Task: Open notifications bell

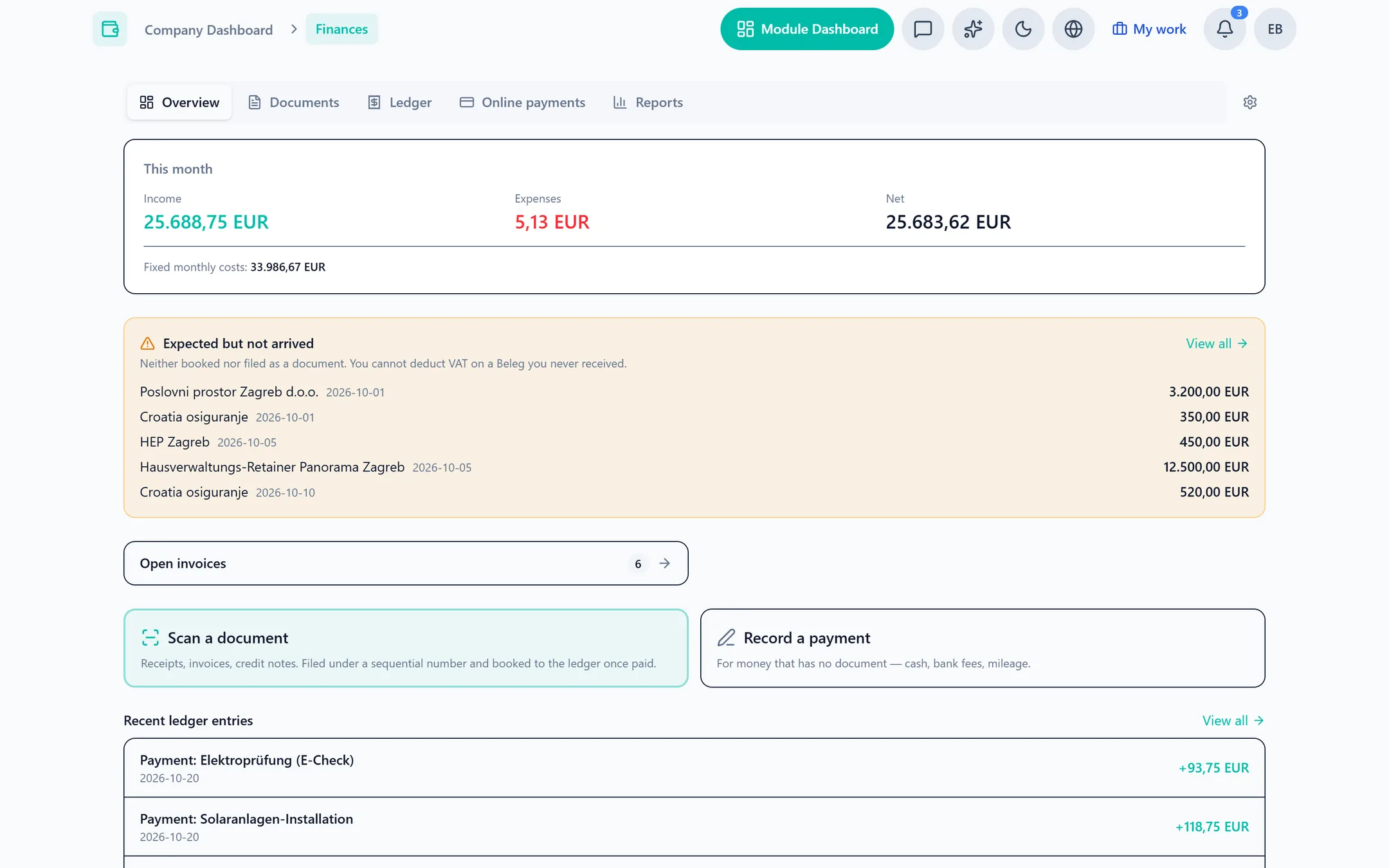Action: pyautogui.click(x=1225, y=29)
